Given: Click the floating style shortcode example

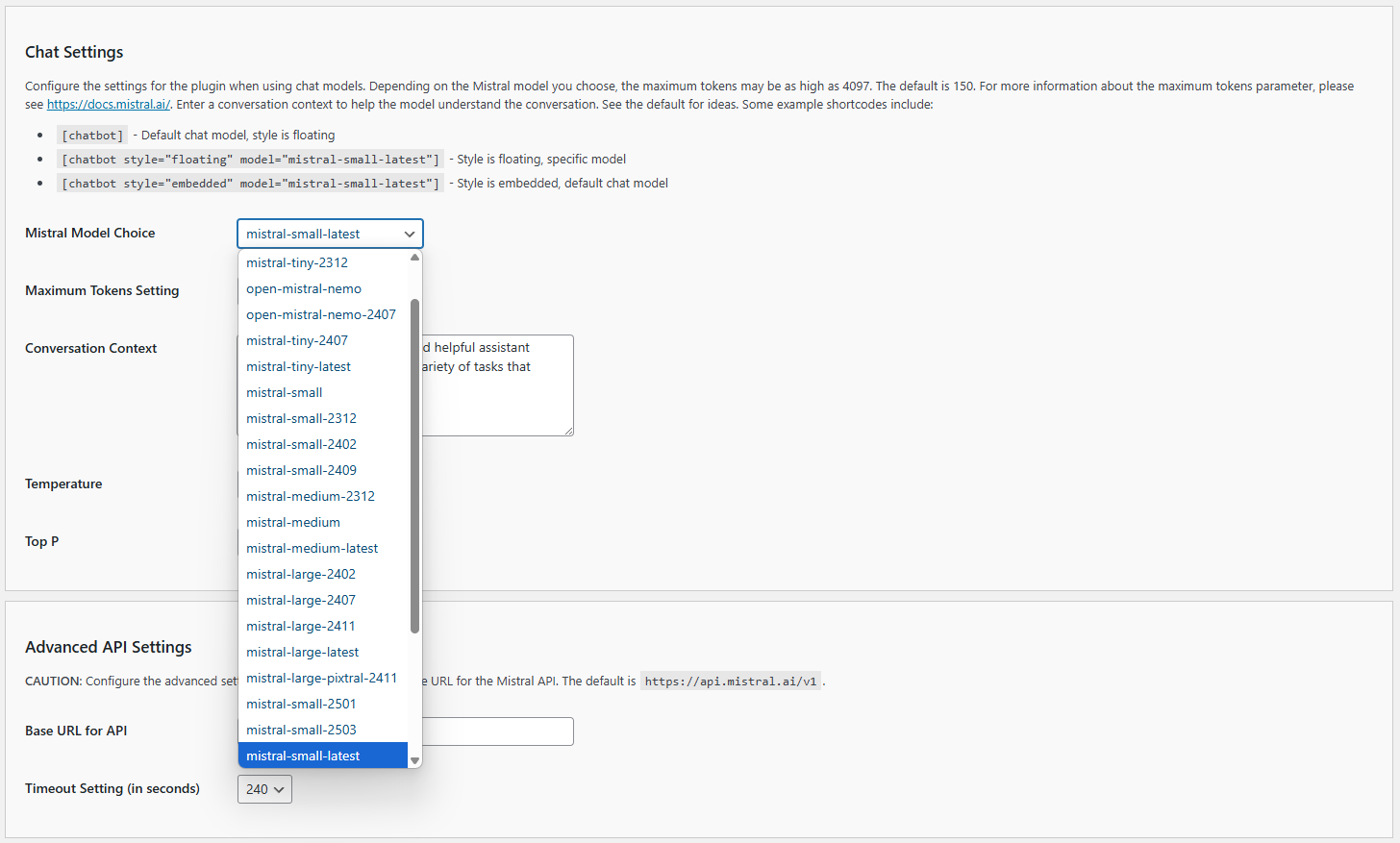Looking at the screenshot, I should click(x=251, y=160).
